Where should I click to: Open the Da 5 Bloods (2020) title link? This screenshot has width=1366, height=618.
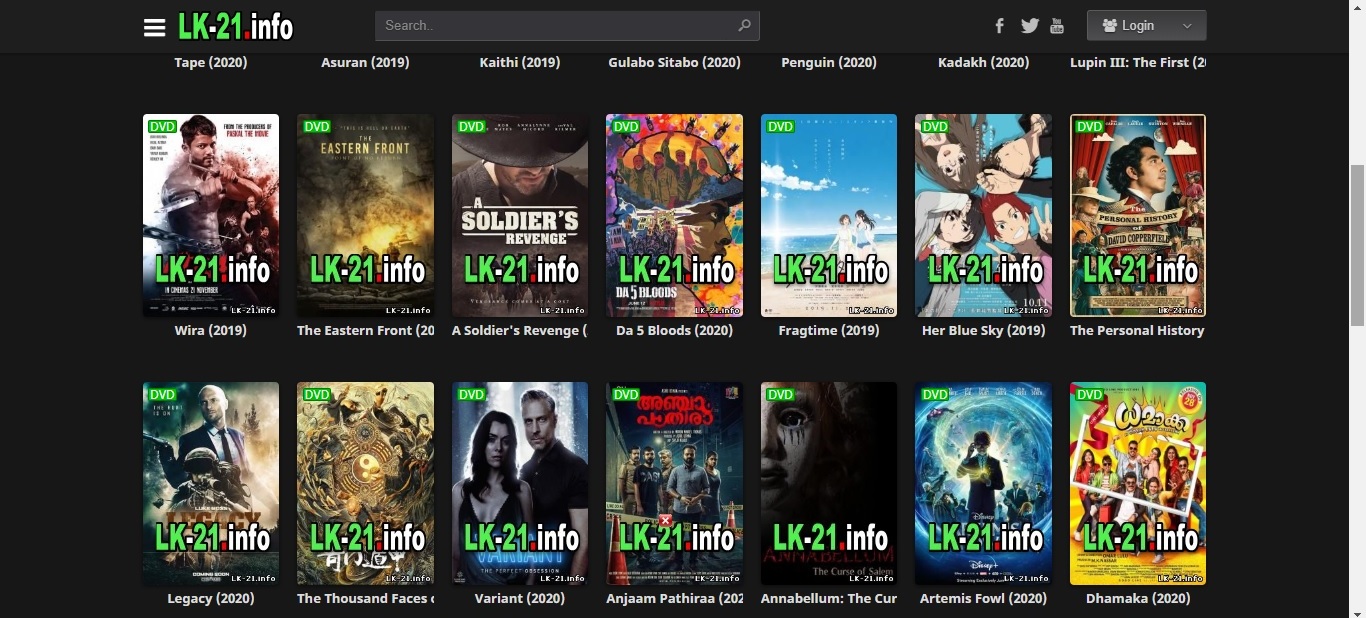tap(674, 330)
